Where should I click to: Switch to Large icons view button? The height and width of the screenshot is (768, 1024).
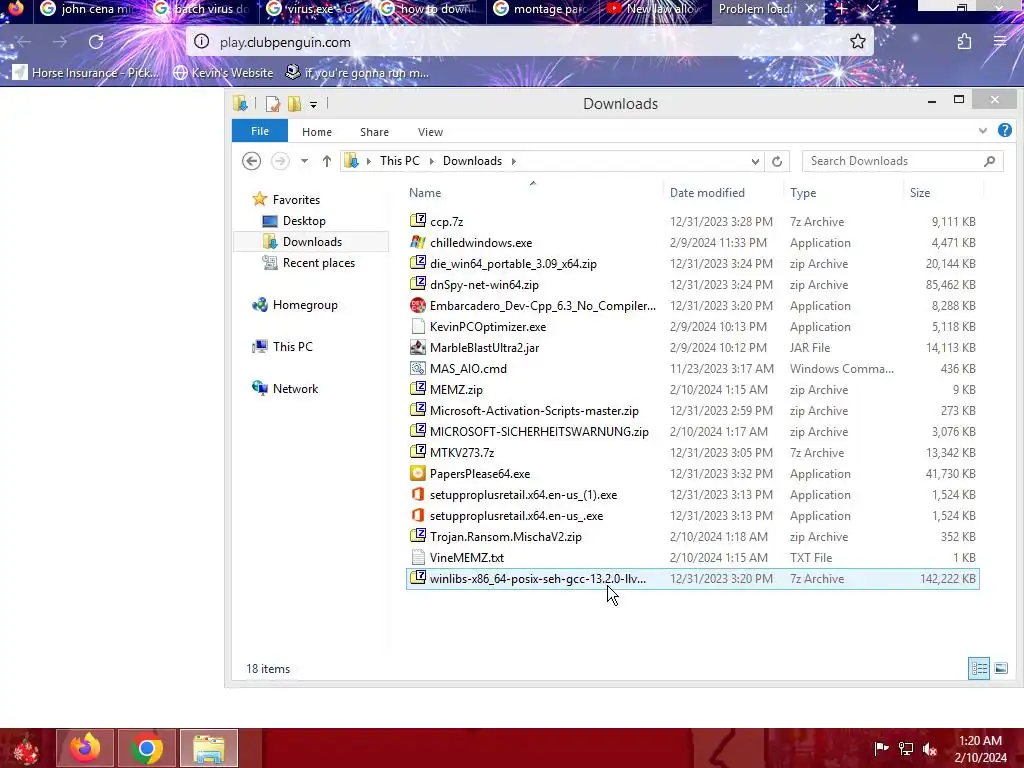[1000, 668]
